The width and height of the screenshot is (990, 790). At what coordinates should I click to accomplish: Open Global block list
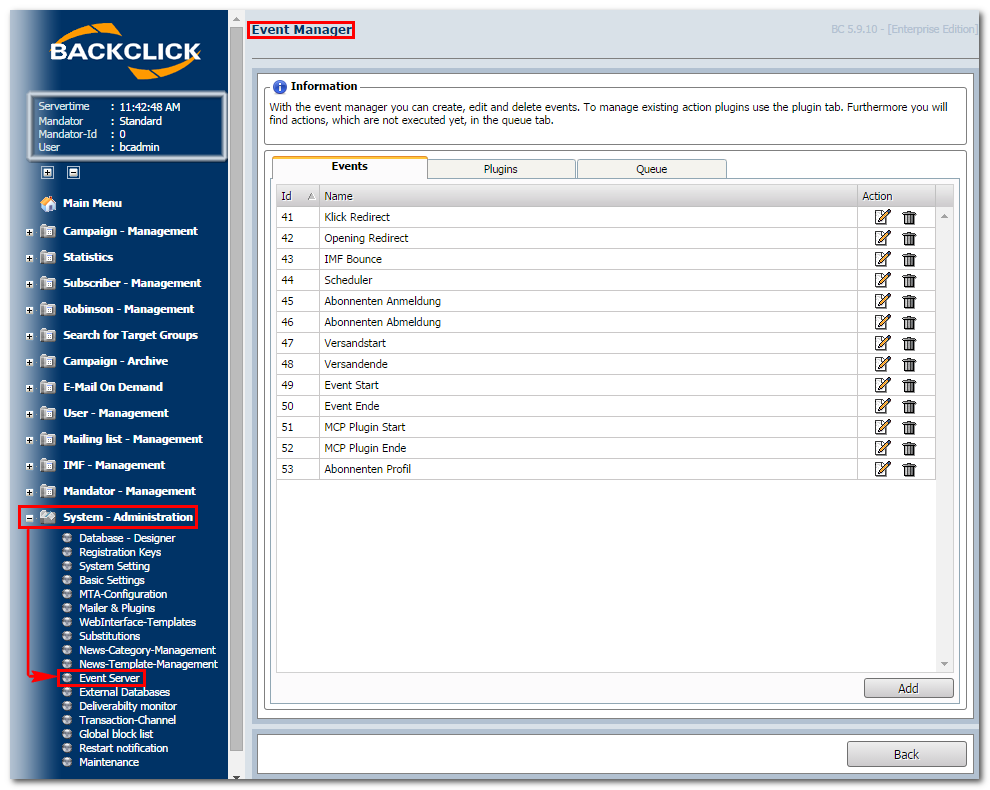point(116,734)
